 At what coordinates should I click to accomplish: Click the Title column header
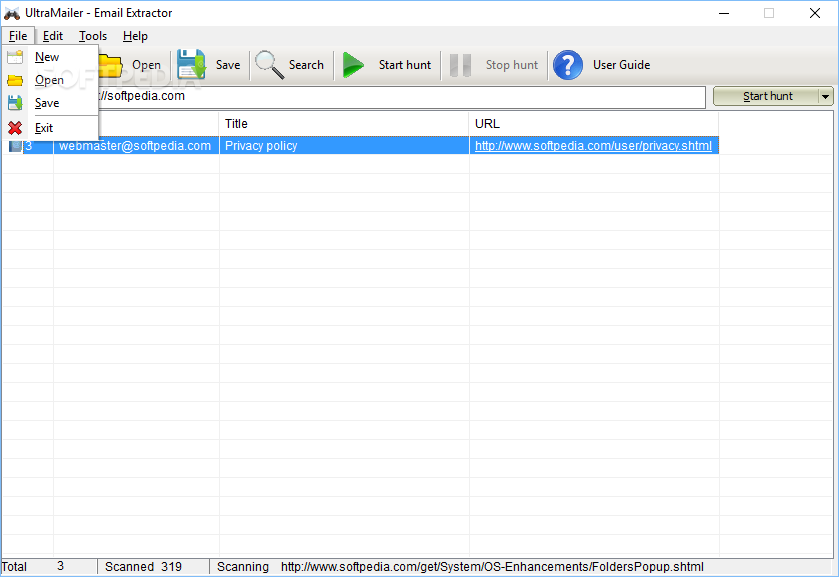click(x=344, y=124)
